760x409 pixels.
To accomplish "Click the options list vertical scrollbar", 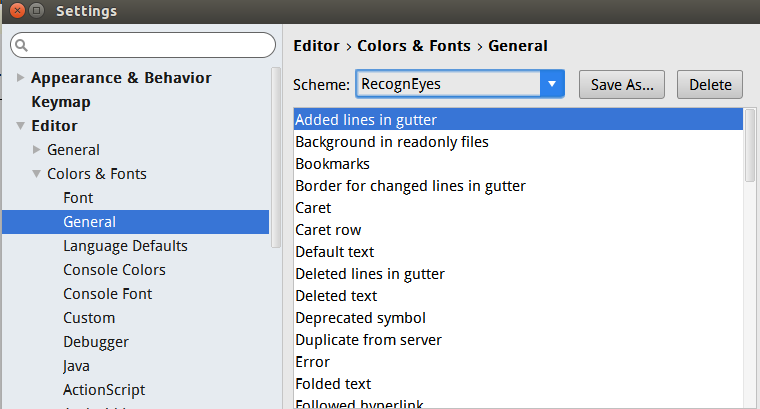I will (x=750, y=150).
